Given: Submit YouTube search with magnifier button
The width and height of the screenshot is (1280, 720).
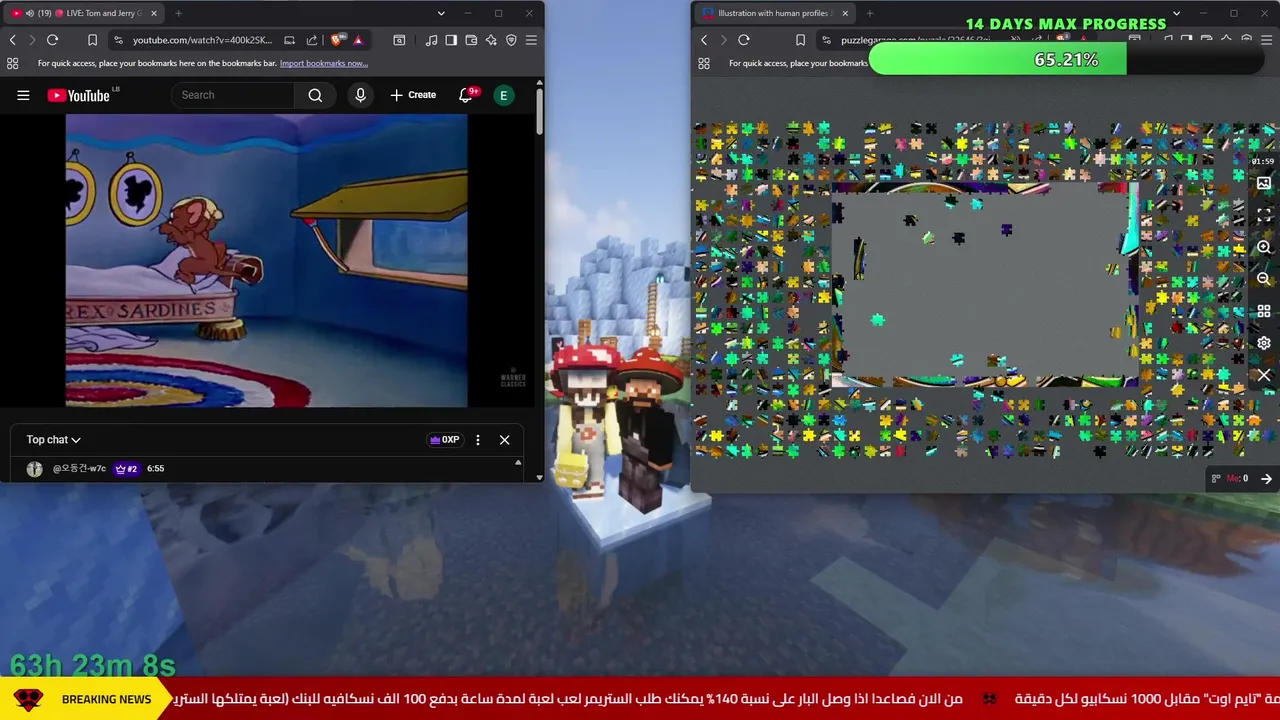Looking at the screenshot, I should click(x=315, y=95).
